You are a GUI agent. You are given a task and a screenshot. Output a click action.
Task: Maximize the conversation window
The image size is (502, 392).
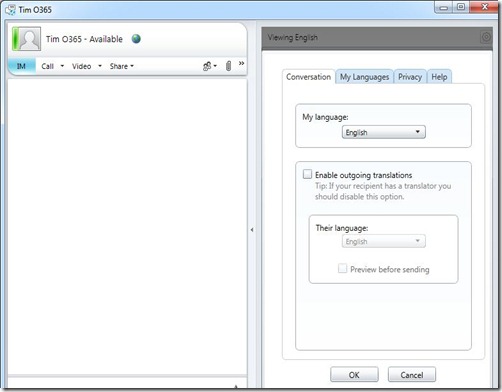click(461, 7)
